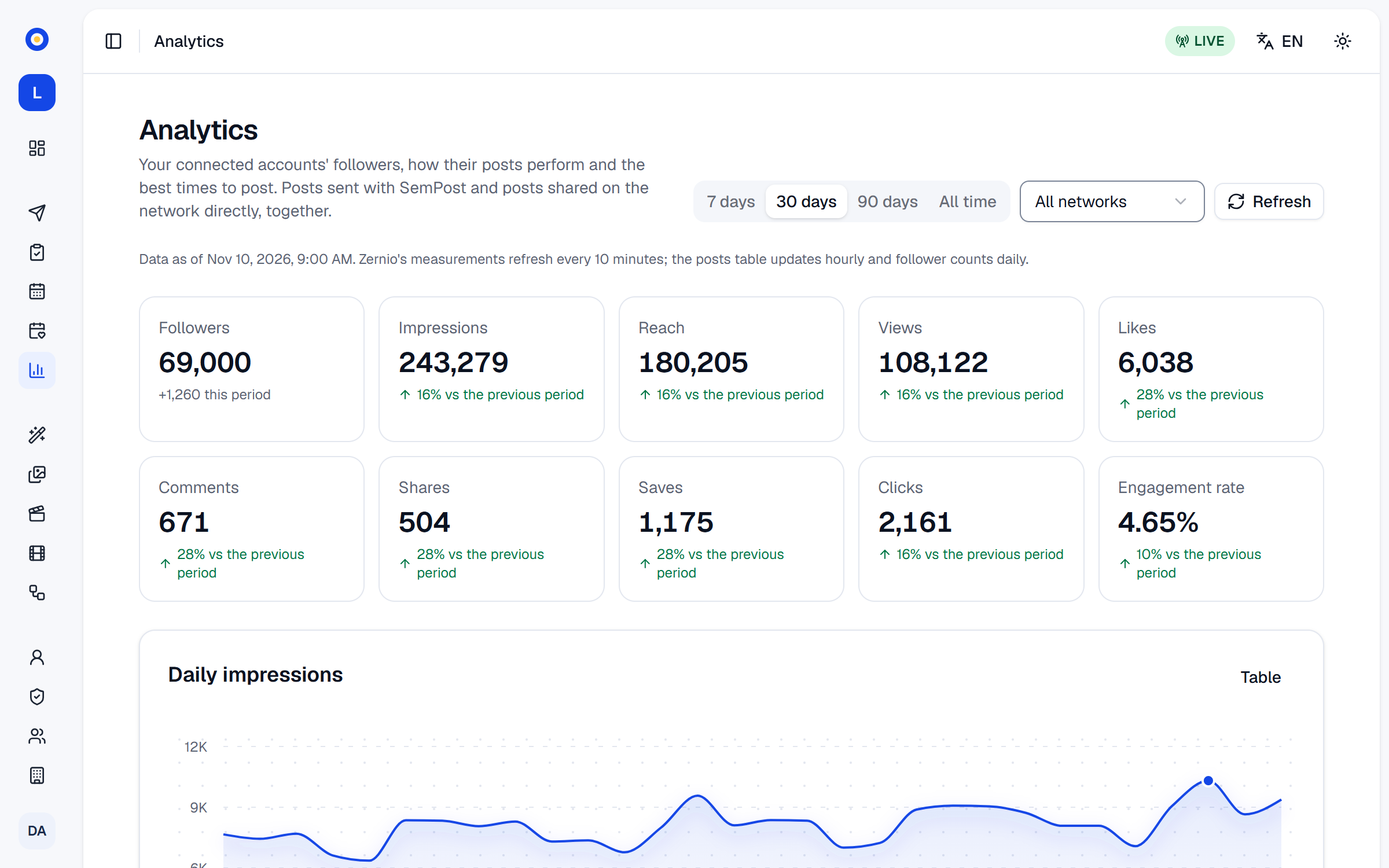Open the calendar grid icon in sidebar
The width and height of the screenshot is (1389, 868).
[37, 291]
